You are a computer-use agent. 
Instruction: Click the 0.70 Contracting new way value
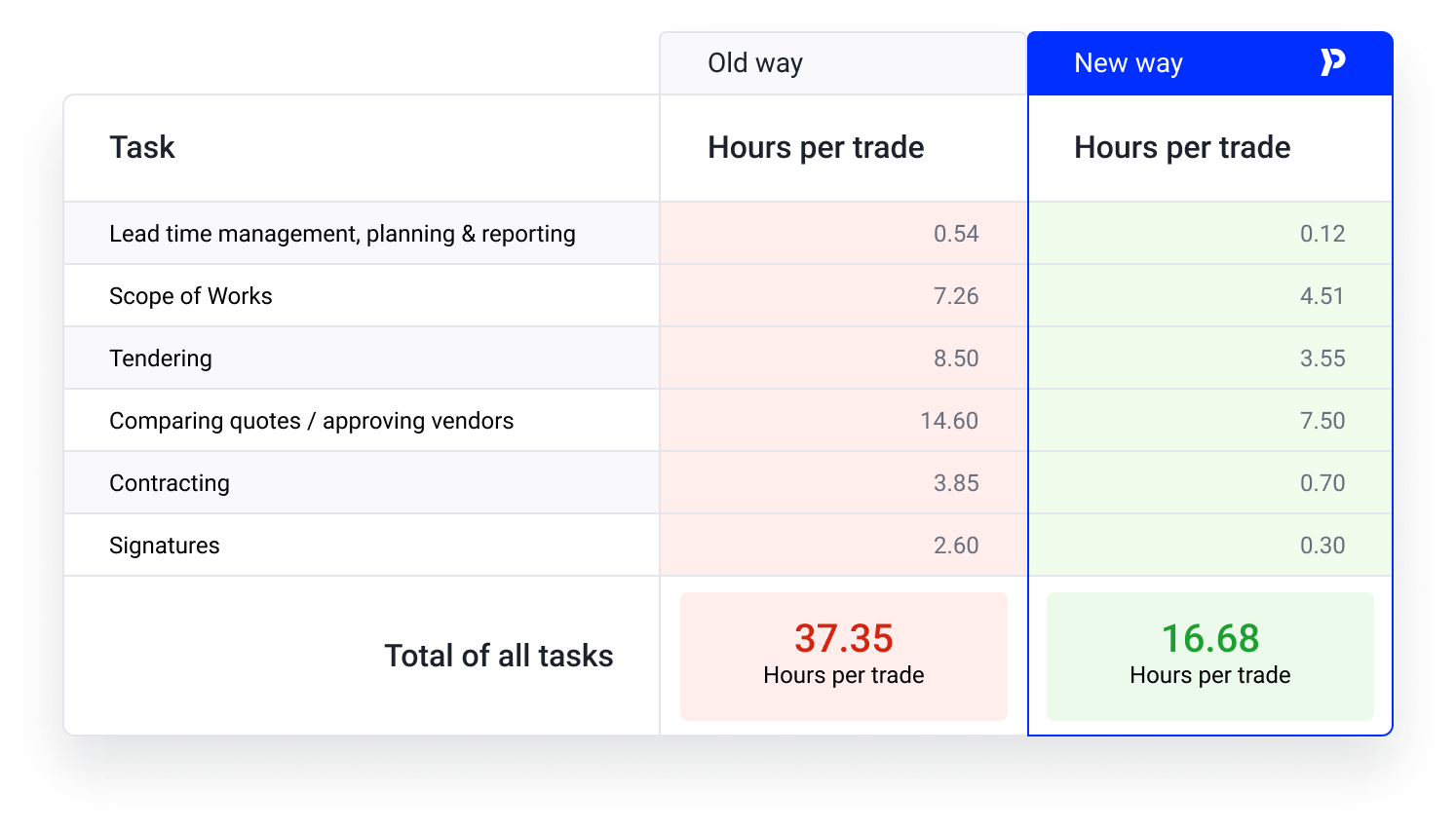point(1322,483)
